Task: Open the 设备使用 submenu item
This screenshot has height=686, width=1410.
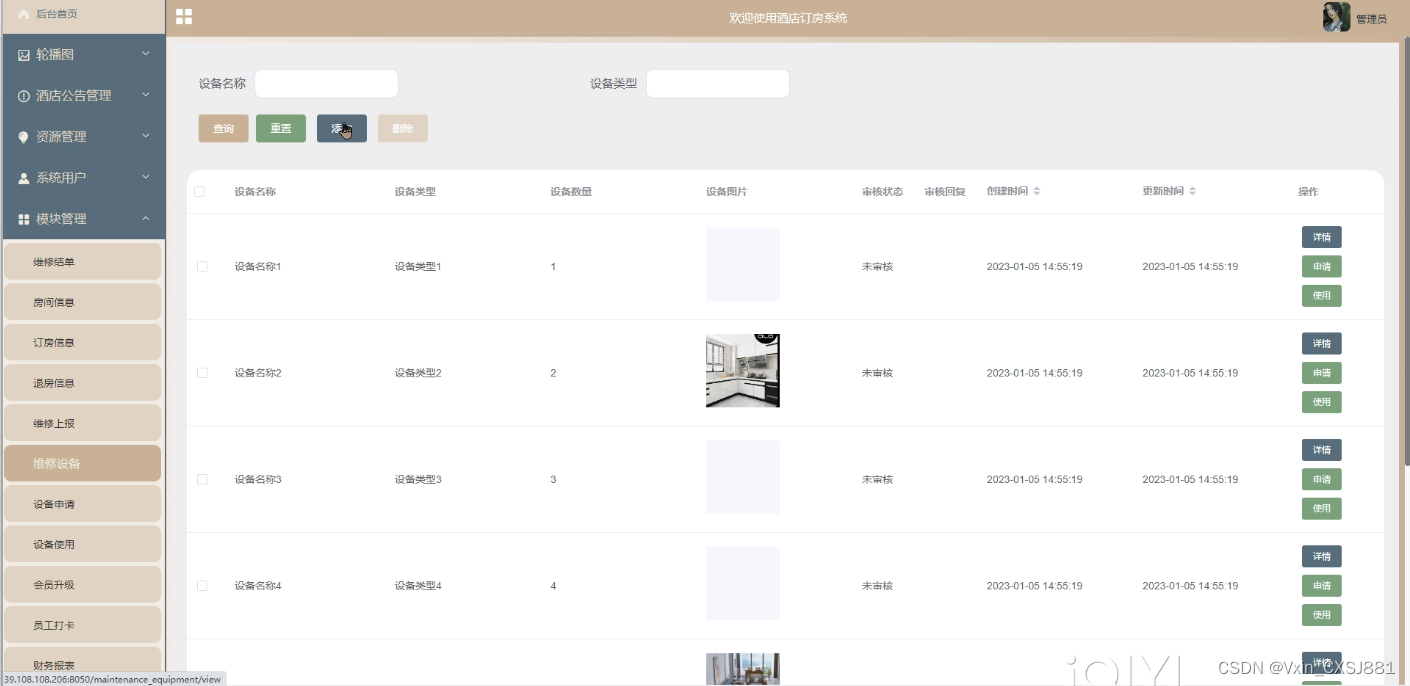Action: (82, 544)
